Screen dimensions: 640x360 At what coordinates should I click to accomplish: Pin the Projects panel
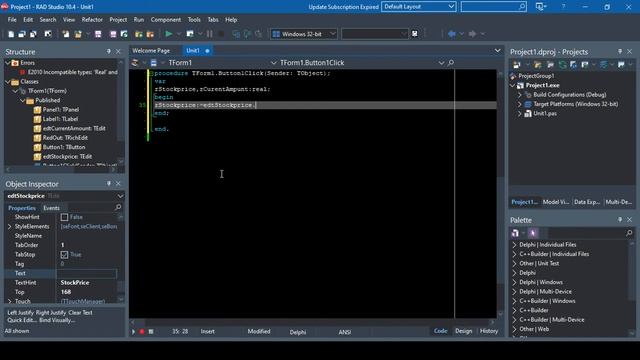[x=620, y=51]
